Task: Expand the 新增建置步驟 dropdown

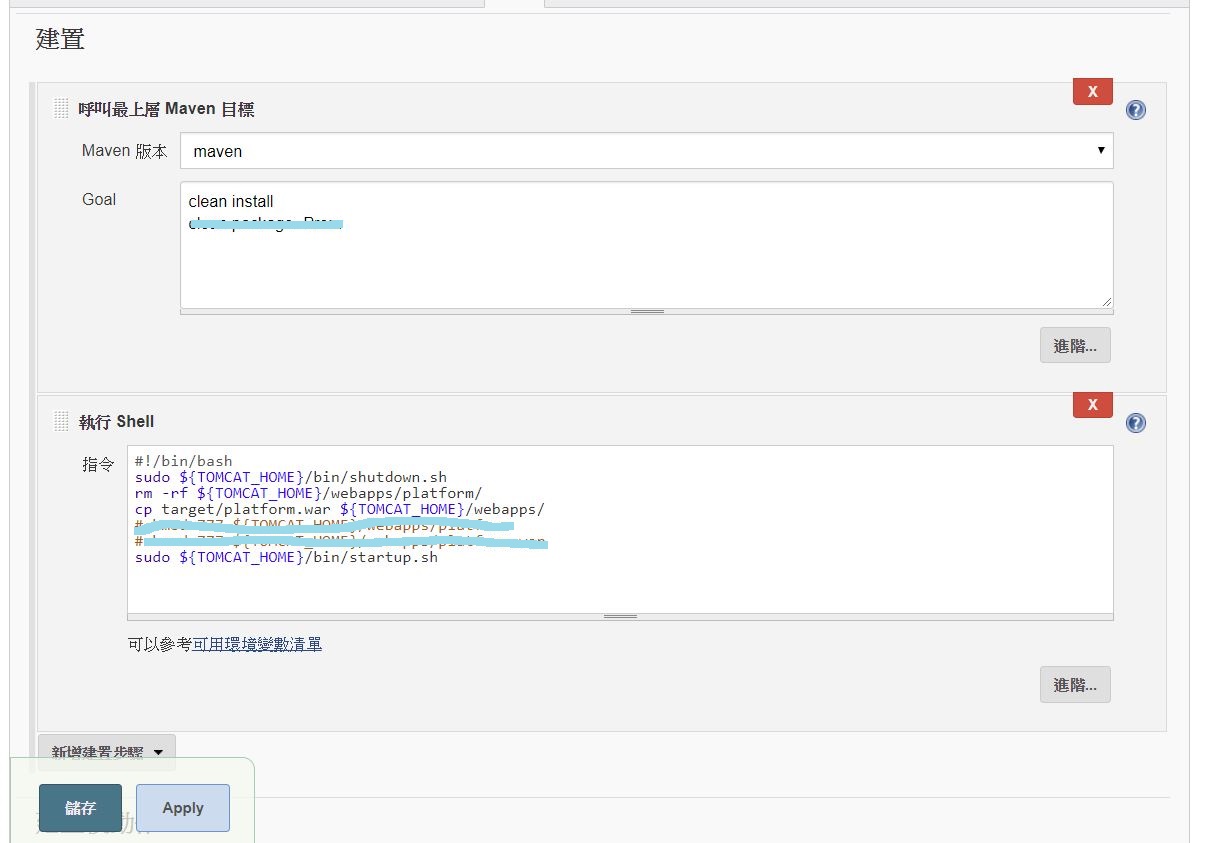Action: pos(106,752)
